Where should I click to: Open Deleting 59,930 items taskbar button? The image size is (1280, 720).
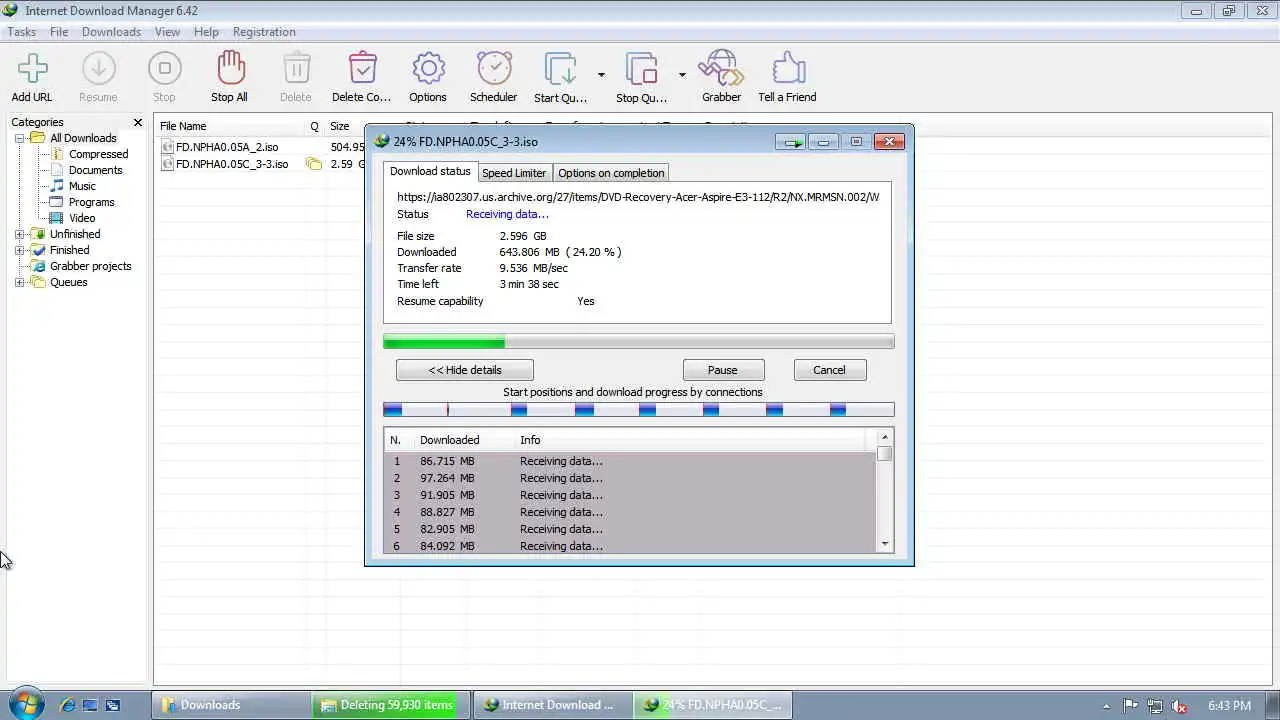(391, 705)
